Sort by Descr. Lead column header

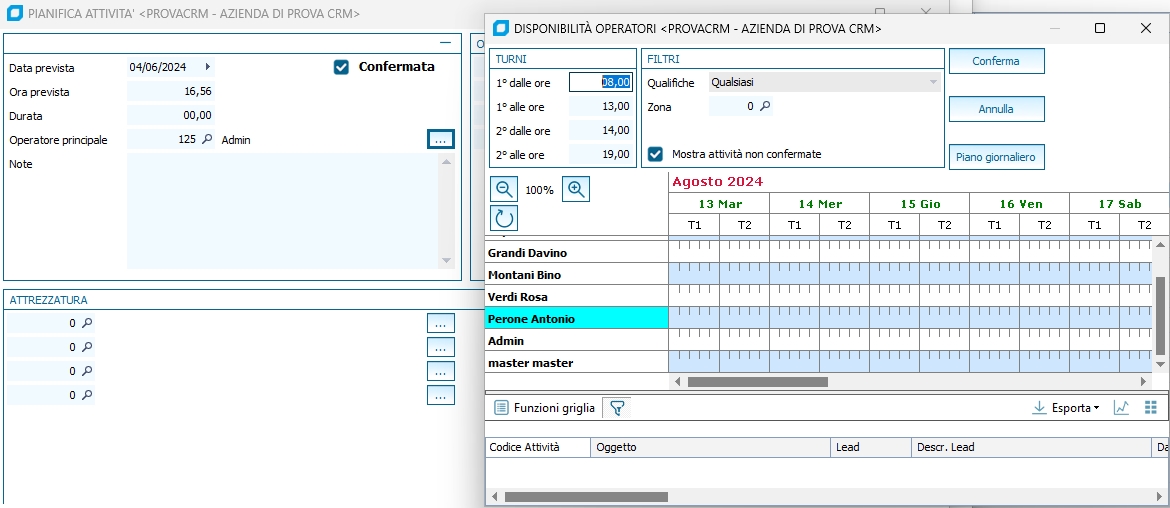point(1031,447)
